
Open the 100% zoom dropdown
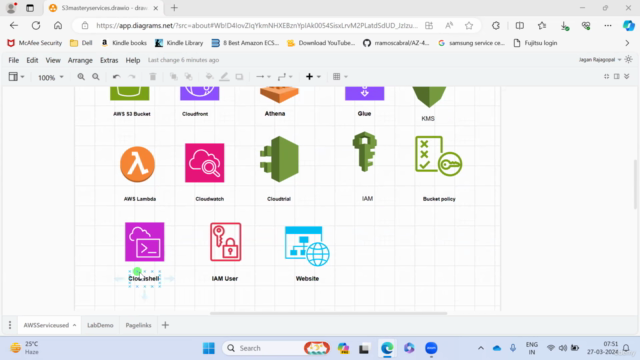click(51, 77)
